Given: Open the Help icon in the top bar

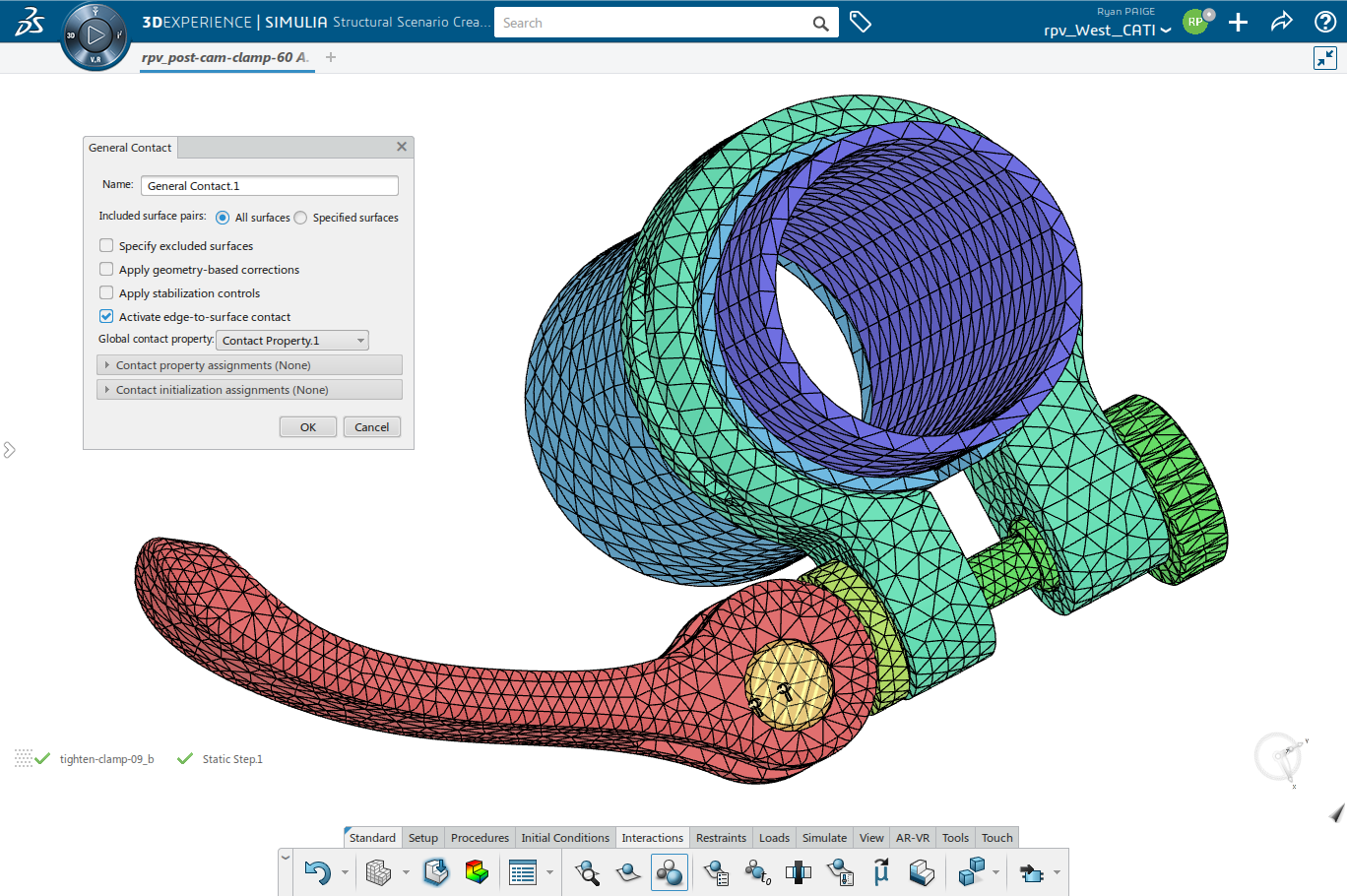Looking at the screenshot, I should point(1325,21).
